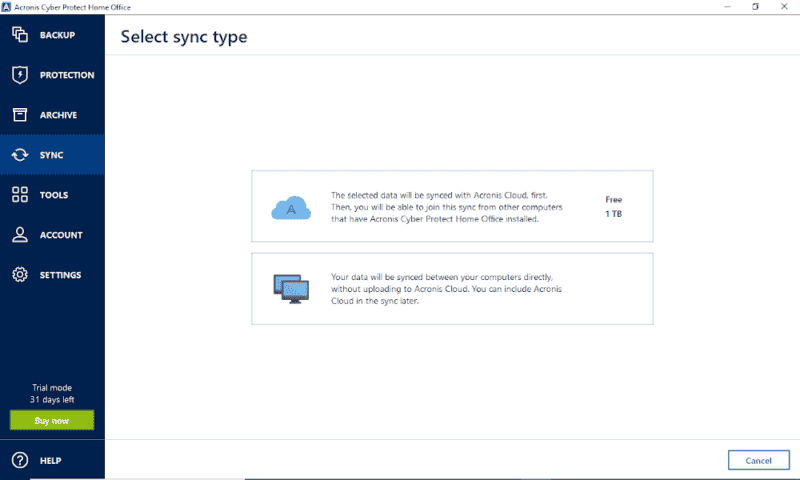
Task: Open the SETTINGS sidebar label
Action: (60, 275)
